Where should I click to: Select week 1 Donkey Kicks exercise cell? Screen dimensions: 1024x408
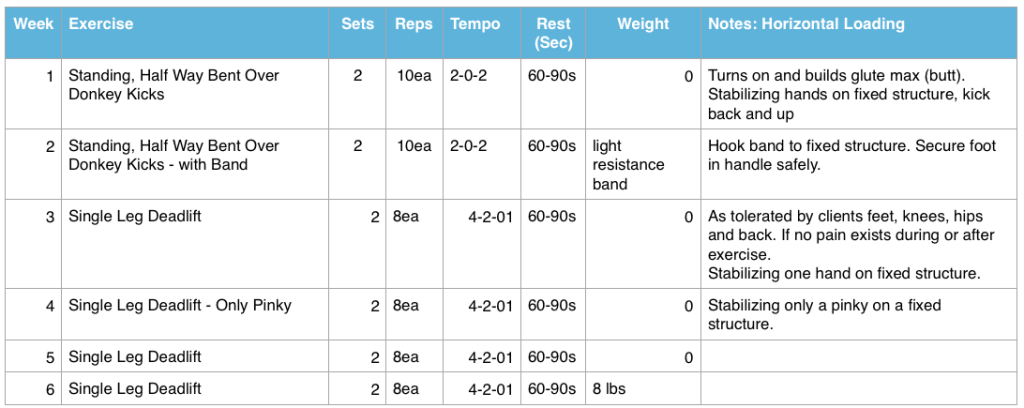click(x=195, y=94)
